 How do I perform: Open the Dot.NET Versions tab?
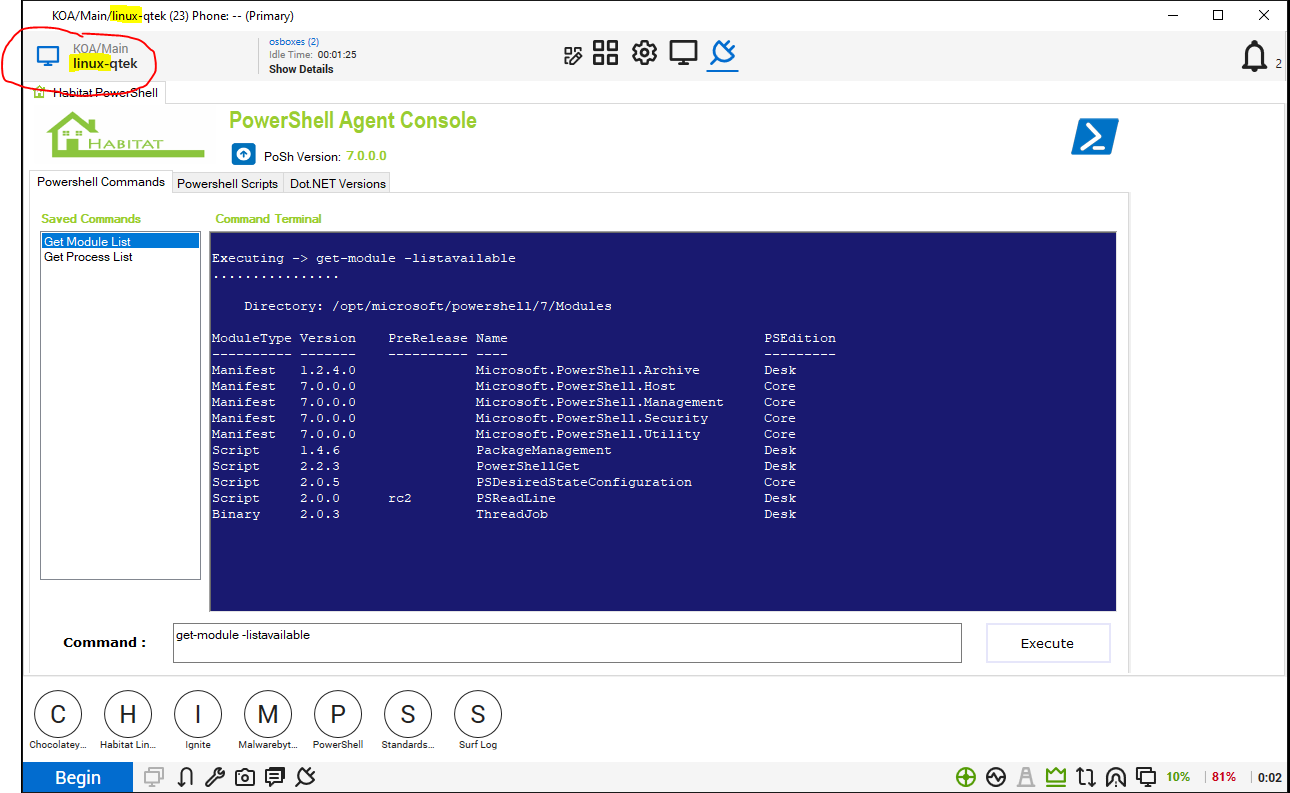(x=337, y=184)
